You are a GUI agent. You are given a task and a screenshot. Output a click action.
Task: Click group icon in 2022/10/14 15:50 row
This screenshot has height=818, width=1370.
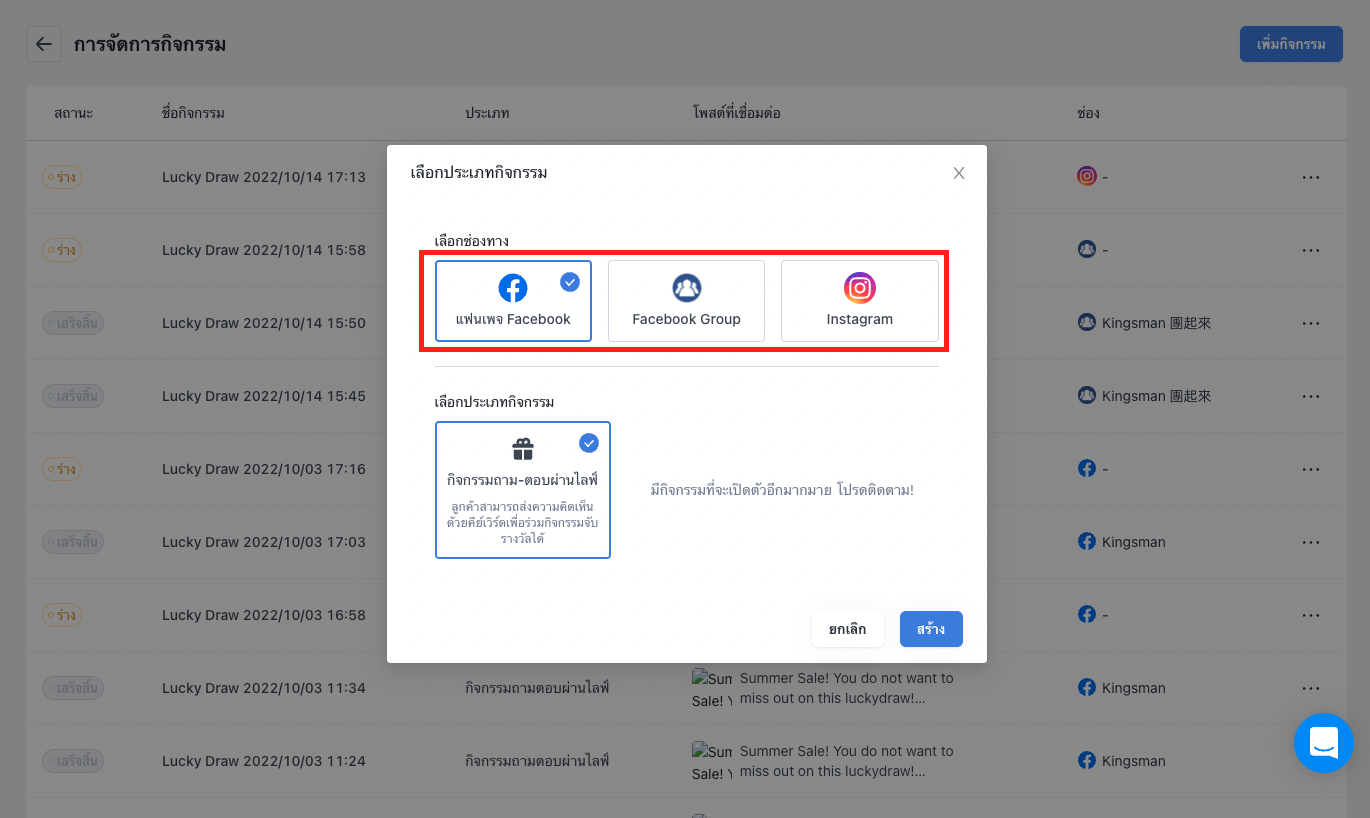(x=1087, y=322)
